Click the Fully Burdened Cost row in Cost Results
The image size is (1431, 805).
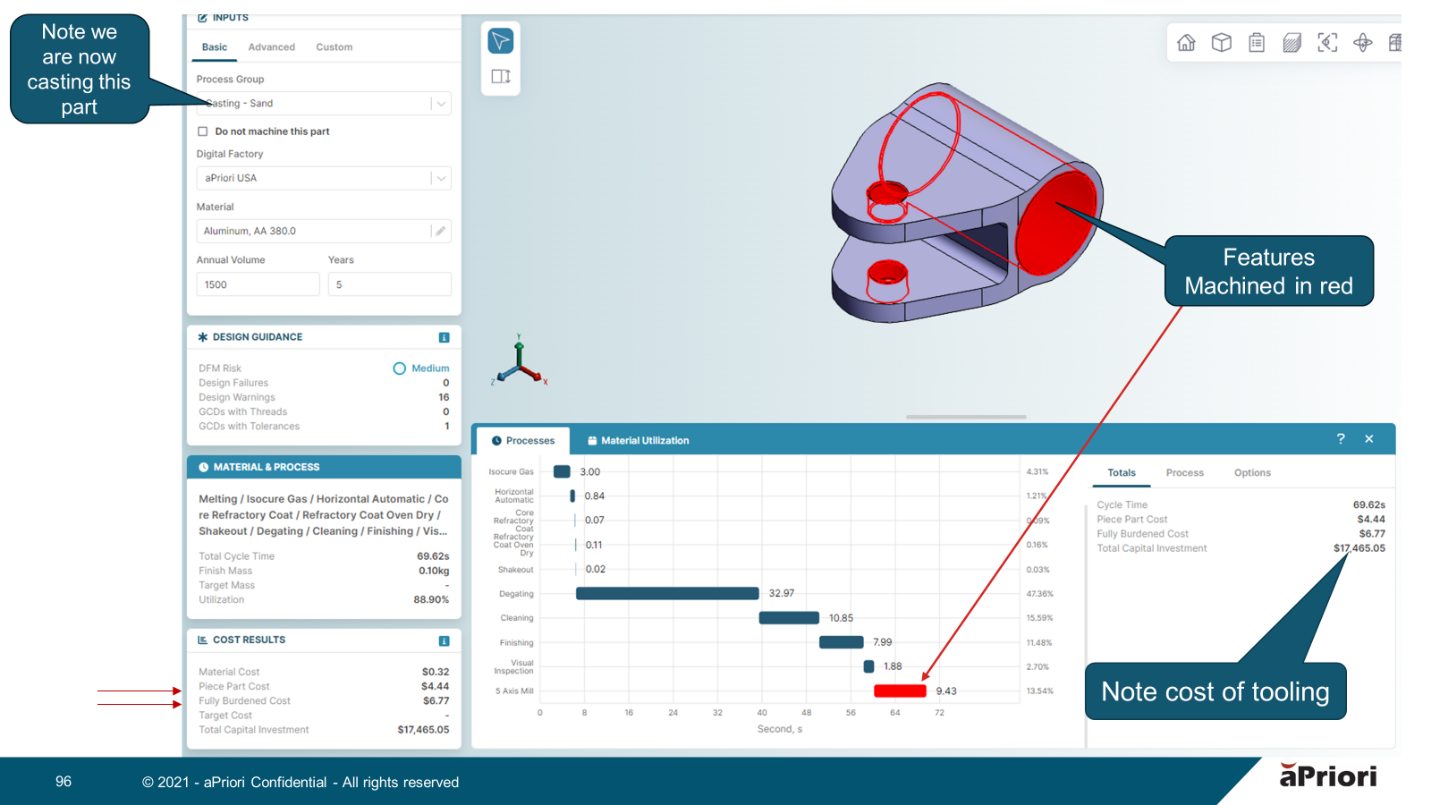point(324,701)
